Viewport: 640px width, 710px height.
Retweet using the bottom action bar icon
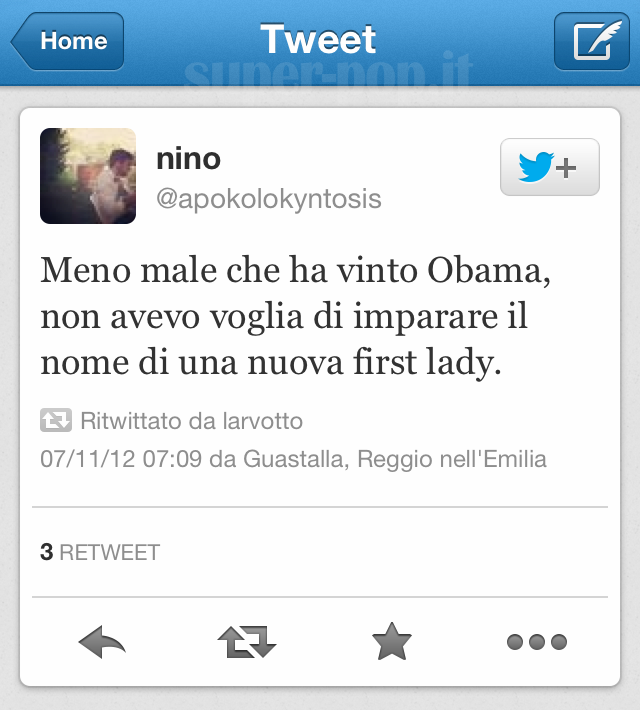coord(247,642)
